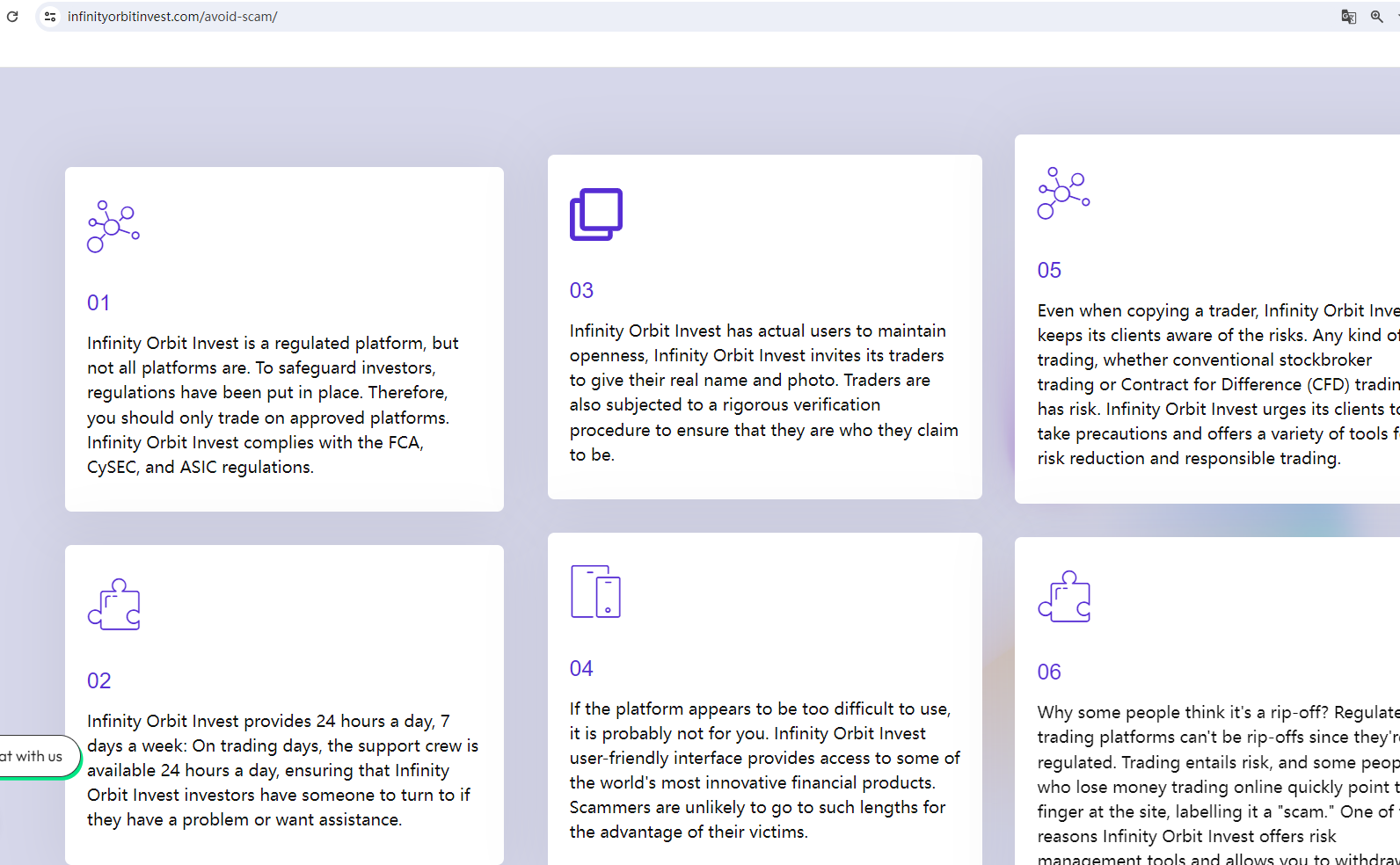The image size is (1400, 865).
Task: Click the number 05 heading
Action: (1049, 271)
